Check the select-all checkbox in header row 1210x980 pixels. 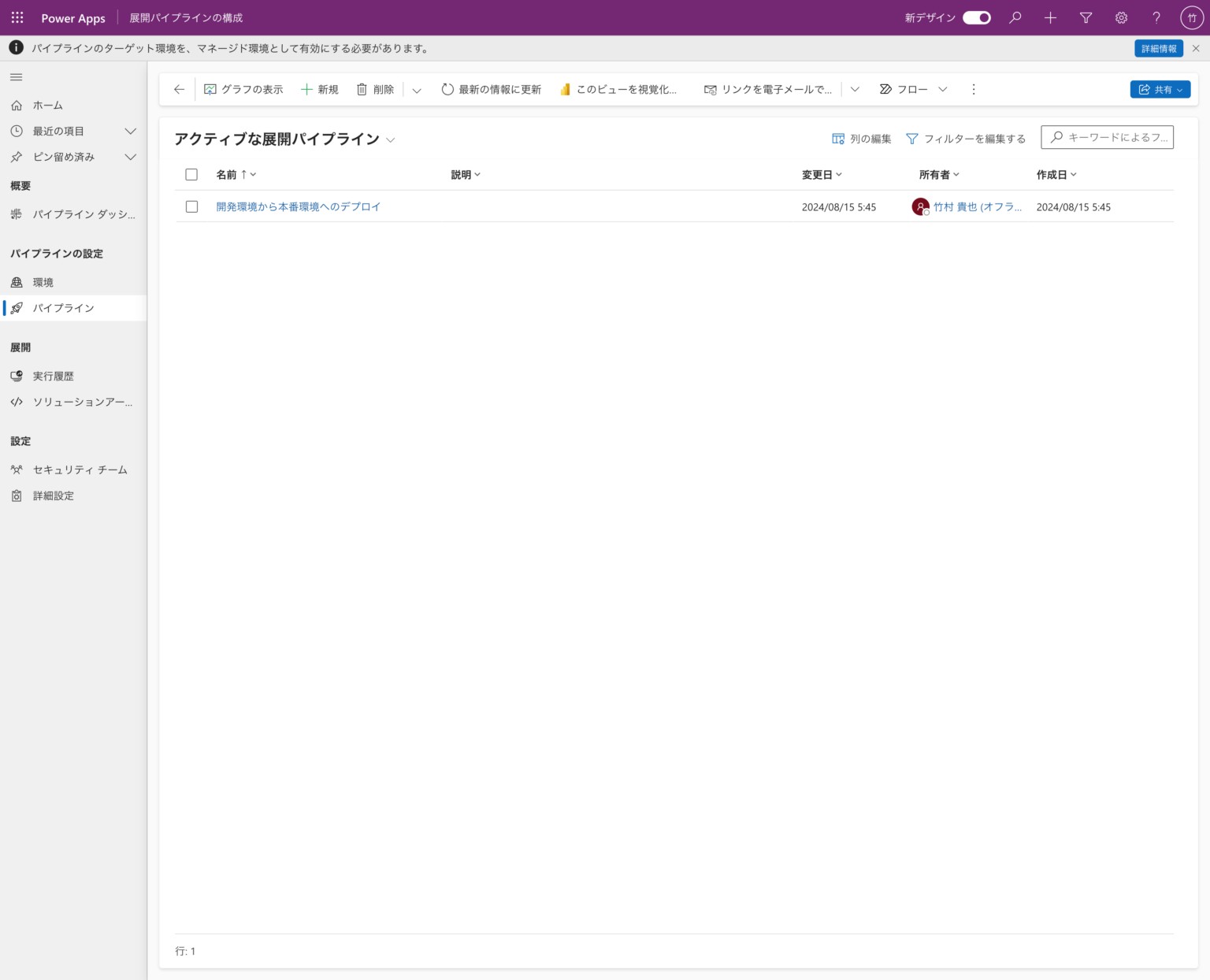[x=191, y=175]
